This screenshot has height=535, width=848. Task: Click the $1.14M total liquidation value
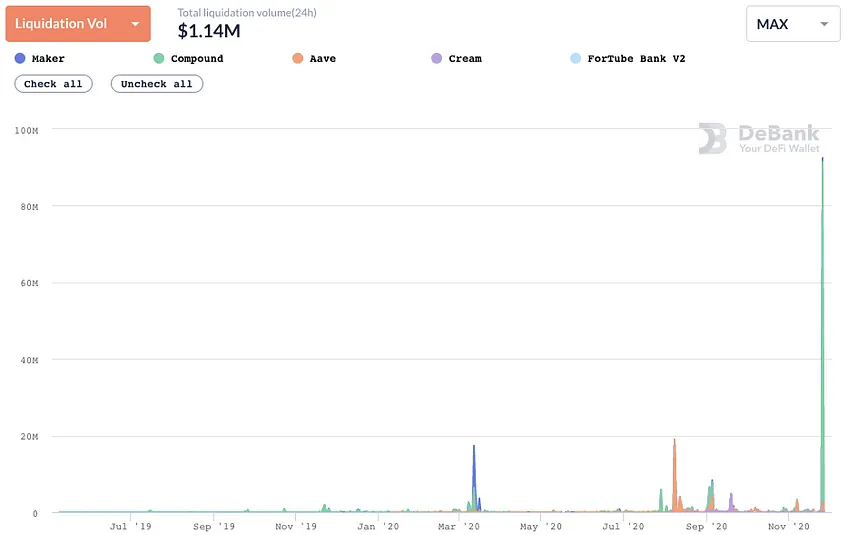(209, 31)
